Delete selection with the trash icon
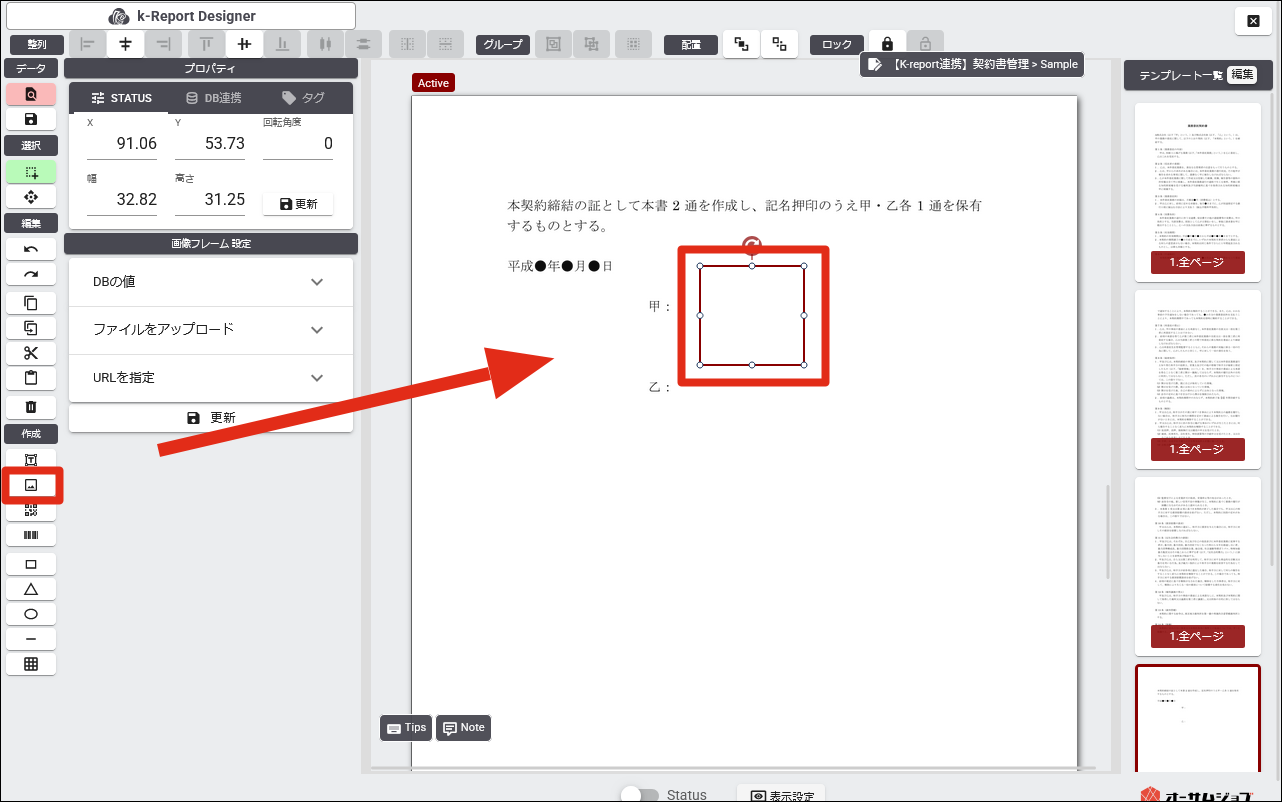Image resolution: width=1282 pixels, height=802 pixels. tap(31, 406)
